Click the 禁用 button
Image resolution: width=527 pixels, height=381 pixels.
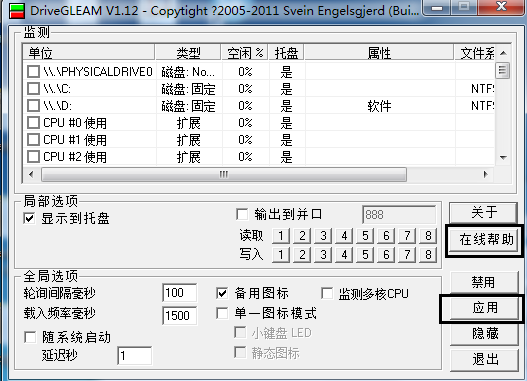483,282
